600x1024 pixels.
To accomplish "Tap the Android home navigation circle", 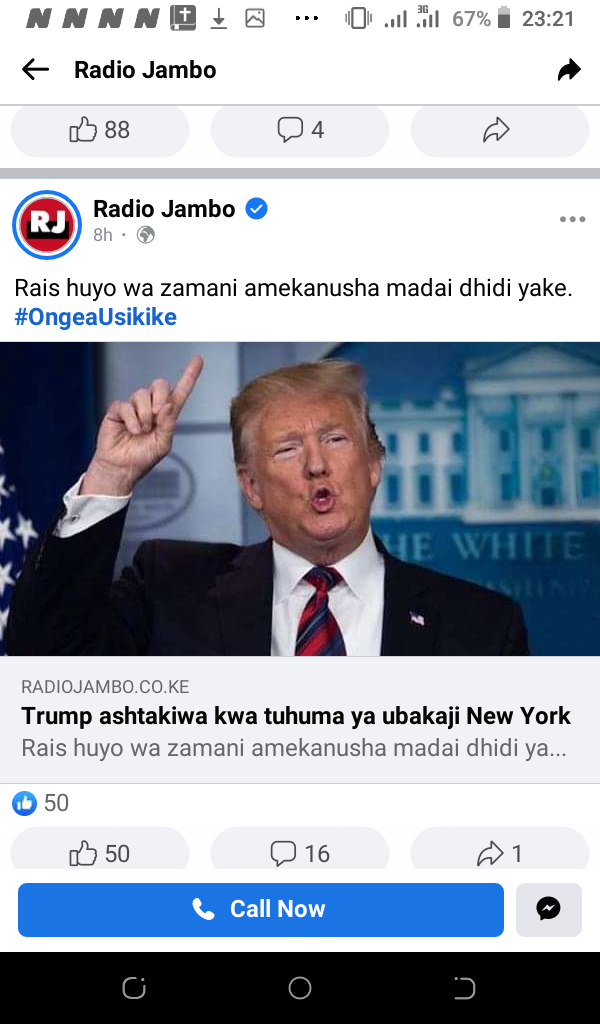I will click(300, 988).
